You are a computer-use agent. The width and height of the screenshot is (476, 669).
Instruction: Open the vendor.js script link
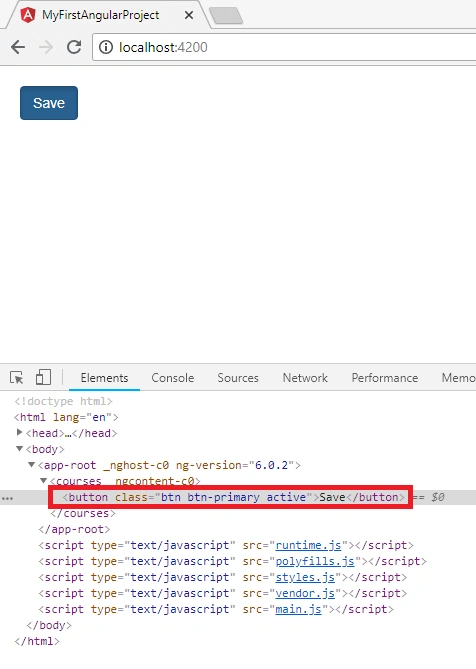pos(305,593)
